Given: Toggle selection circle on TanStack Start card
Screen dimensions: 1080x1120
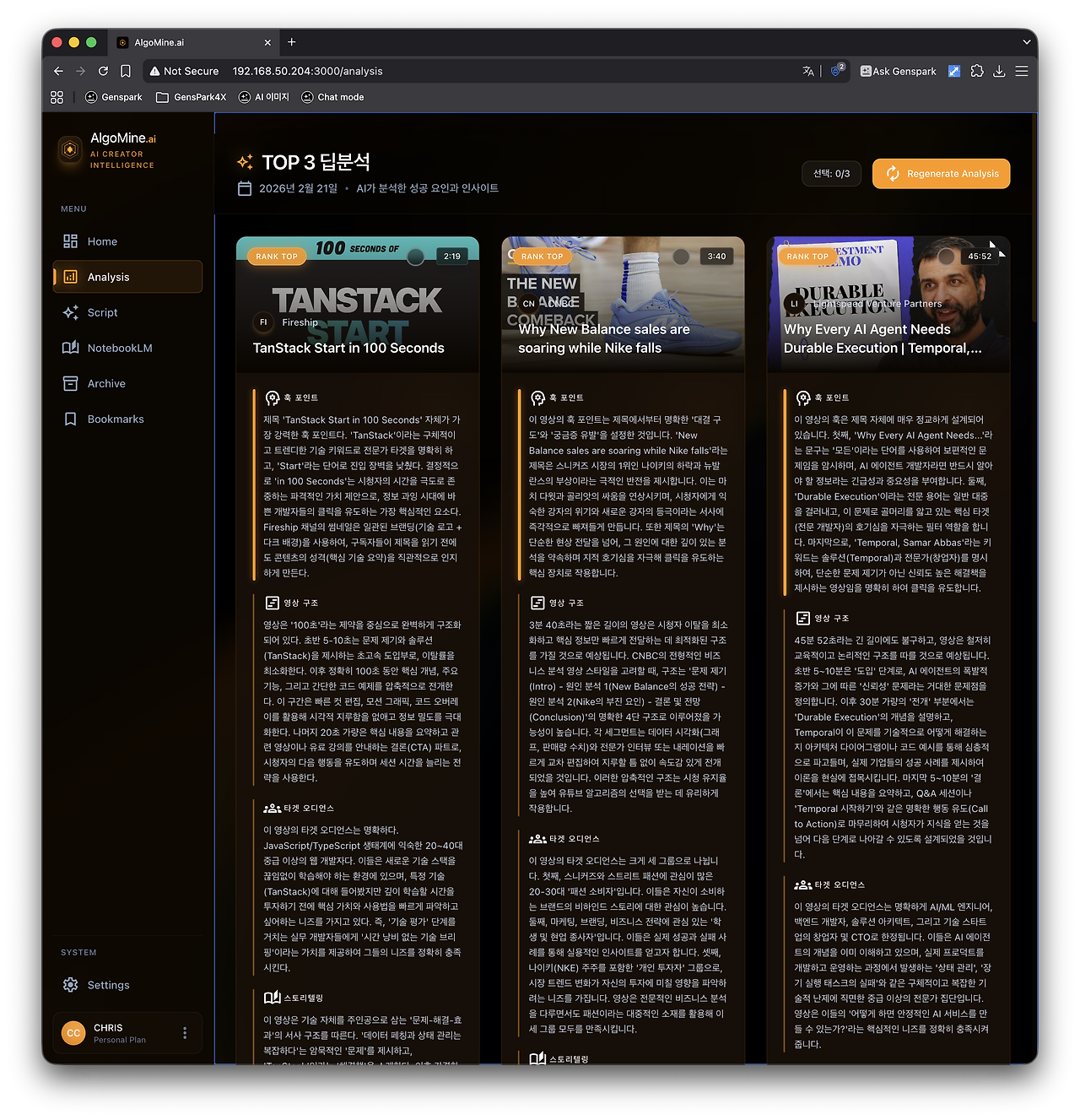Looking at the screenshot, I should click(x=414, y=257).
